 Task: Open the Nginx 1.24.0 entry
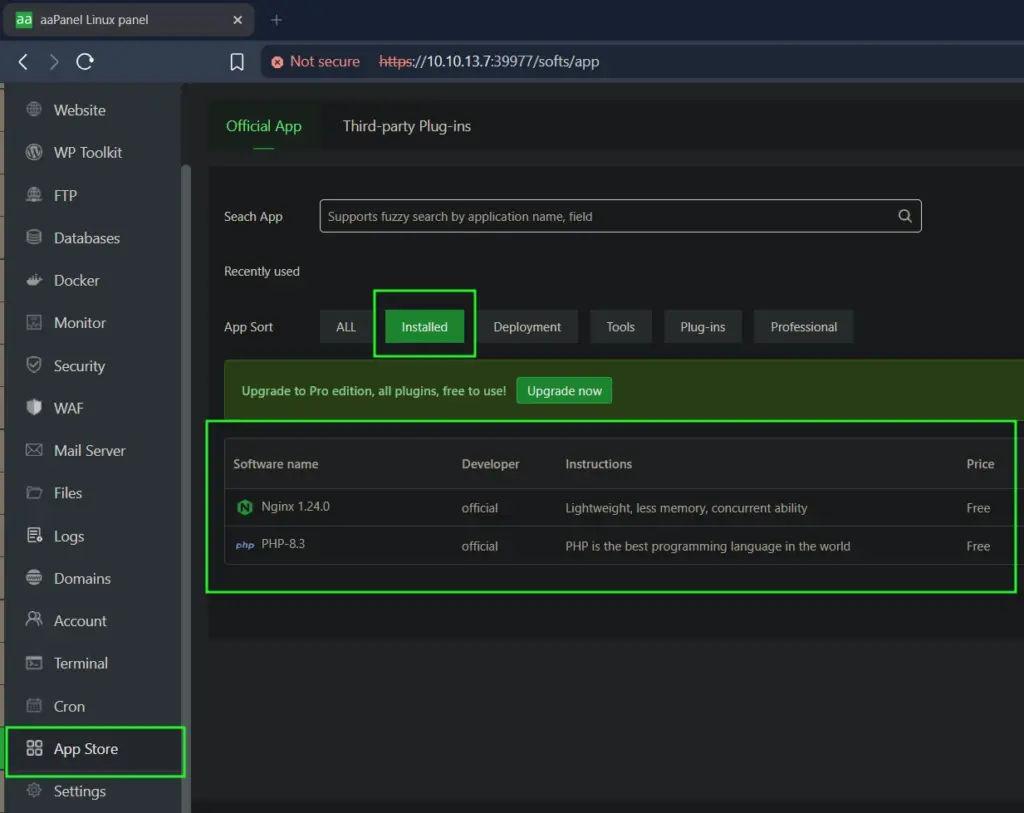coord(295,506)
